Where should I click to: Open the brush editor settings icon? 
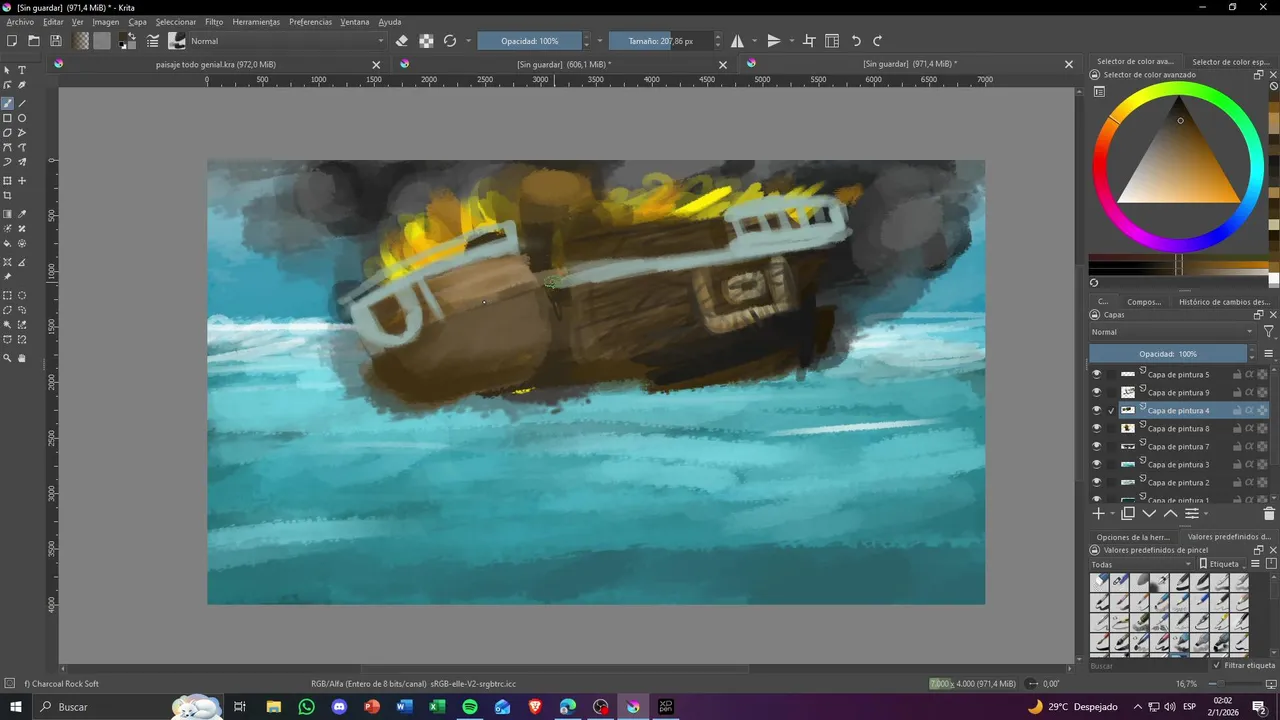pos(153,41)
